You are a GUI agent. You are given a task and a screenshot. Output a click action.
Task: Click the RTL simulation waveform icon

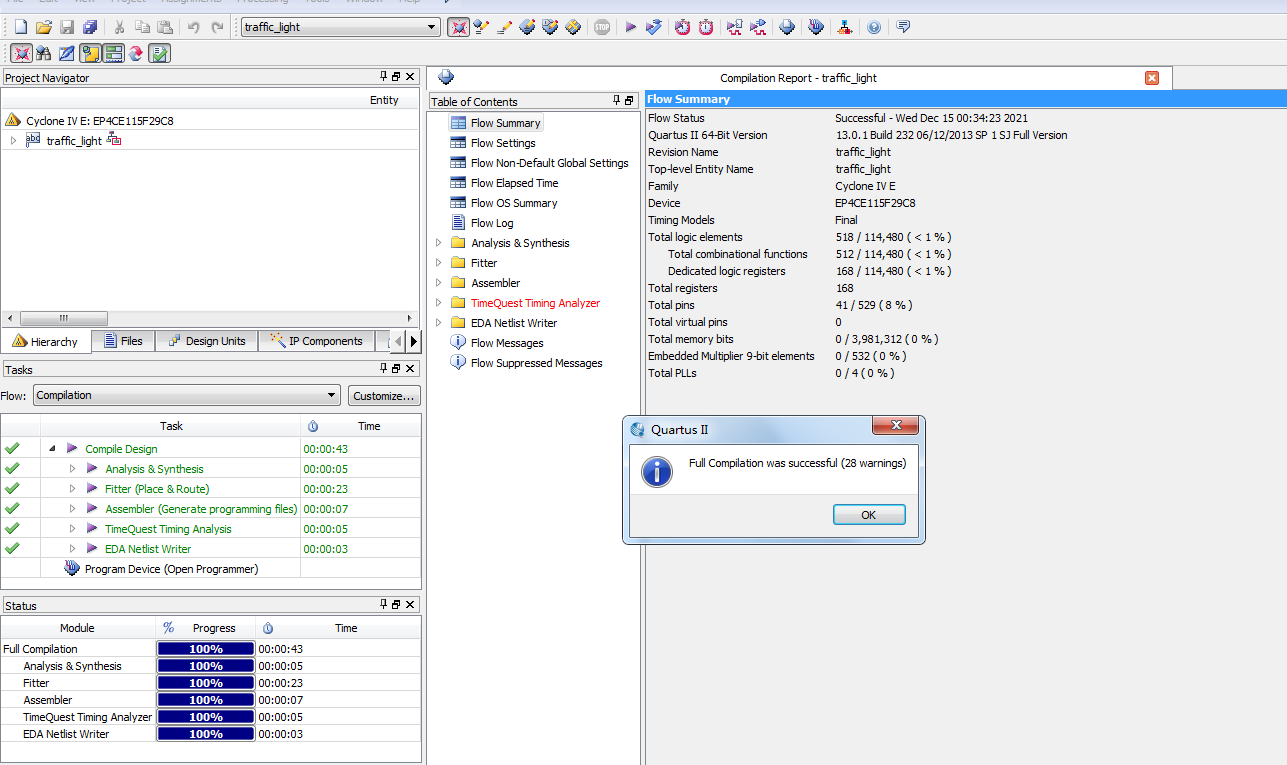(x=734, y=27)
